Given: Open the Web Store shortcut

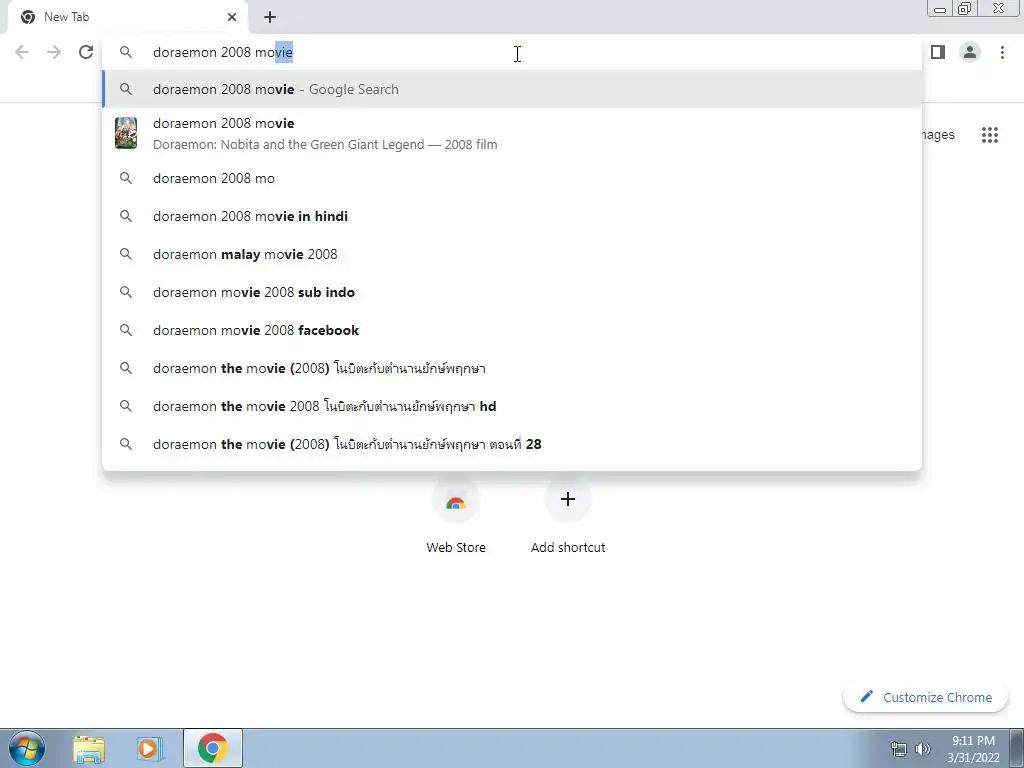Looking at the screenshot, I should click(456, 516).
